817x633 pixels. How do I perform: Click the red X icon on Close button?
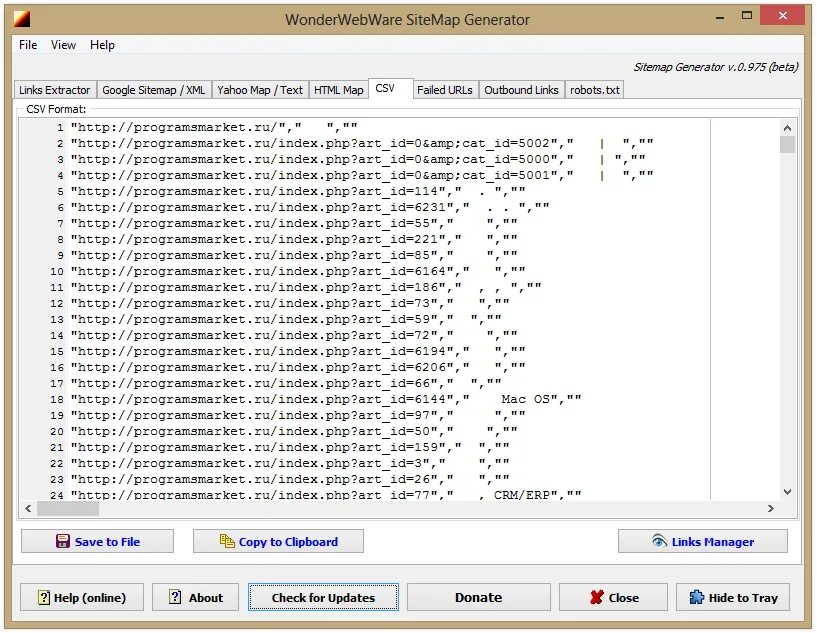click(597, 598)
